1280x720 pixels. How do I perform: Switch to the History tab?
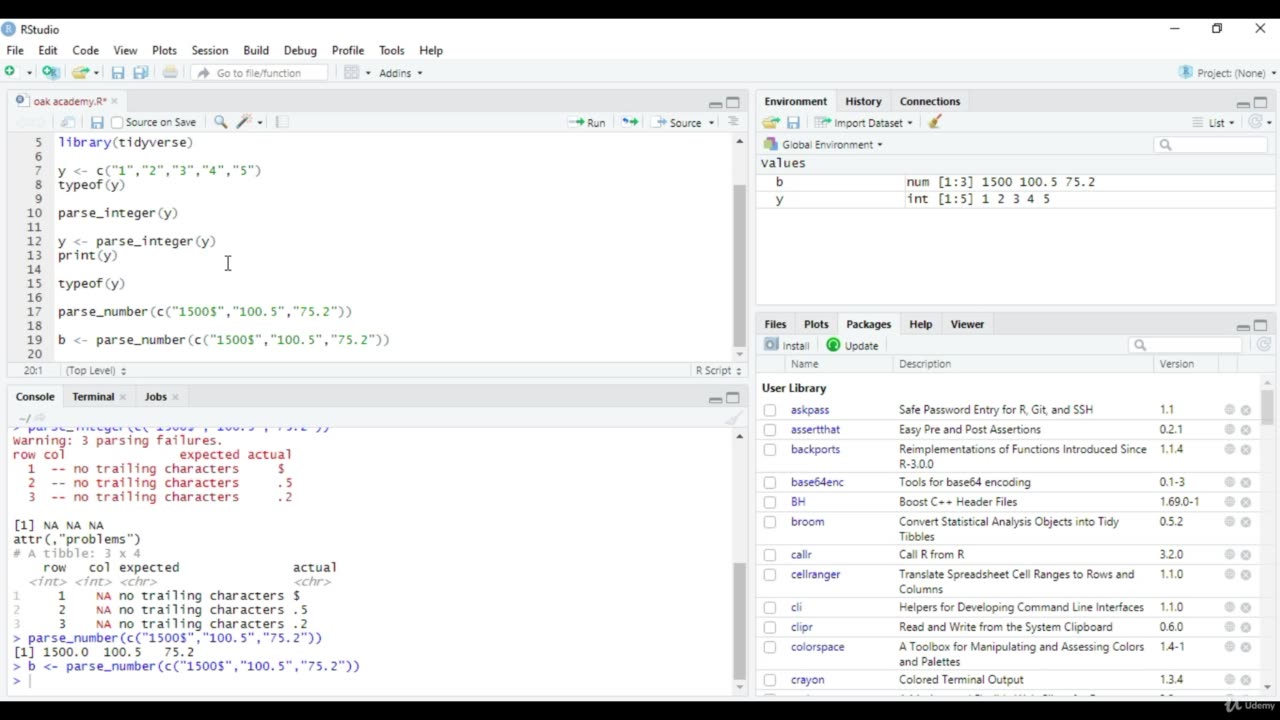pos(863,101)
